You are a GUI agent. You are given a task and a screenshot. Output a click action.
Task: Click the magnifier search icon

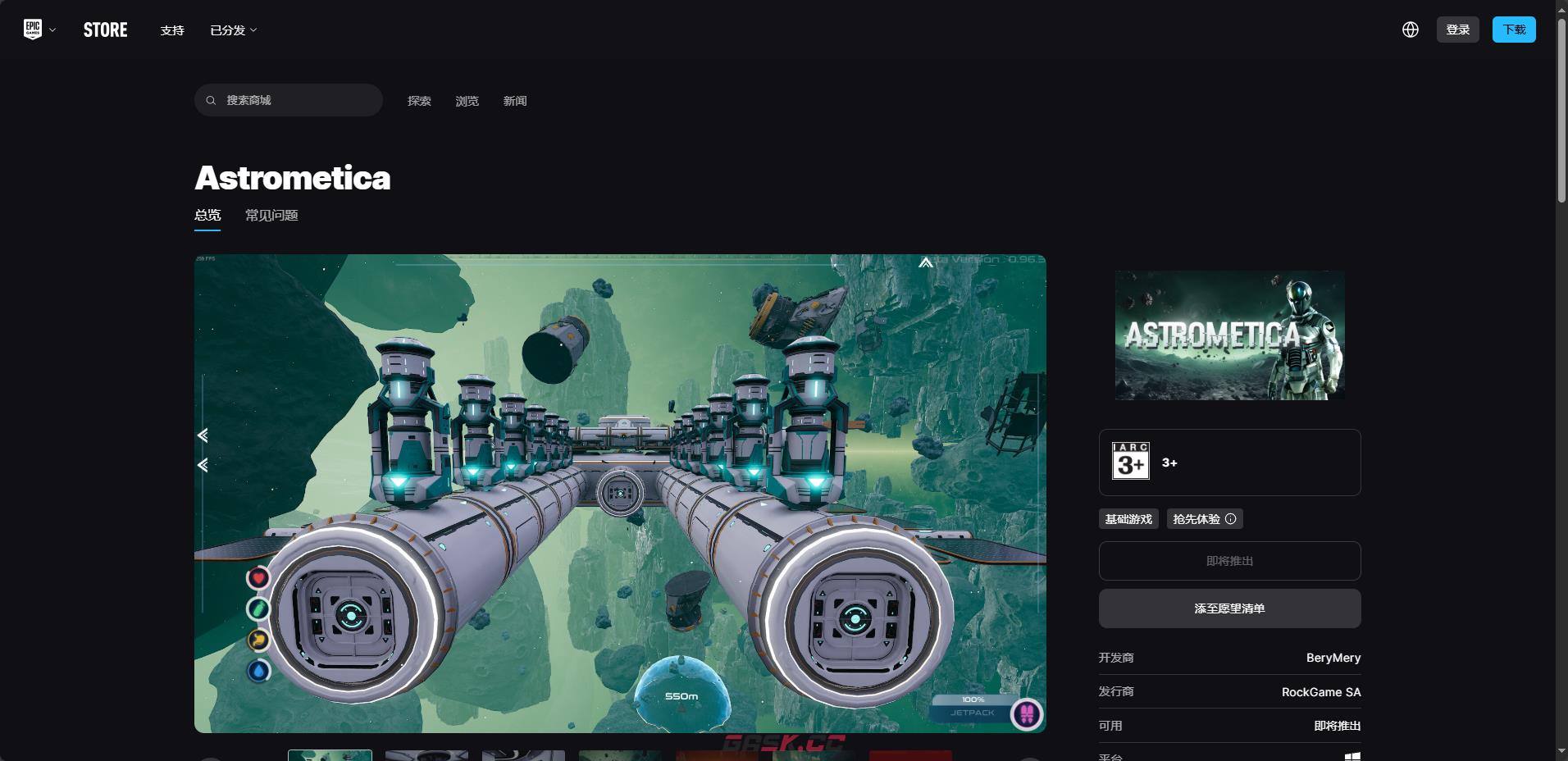(211, 100)
